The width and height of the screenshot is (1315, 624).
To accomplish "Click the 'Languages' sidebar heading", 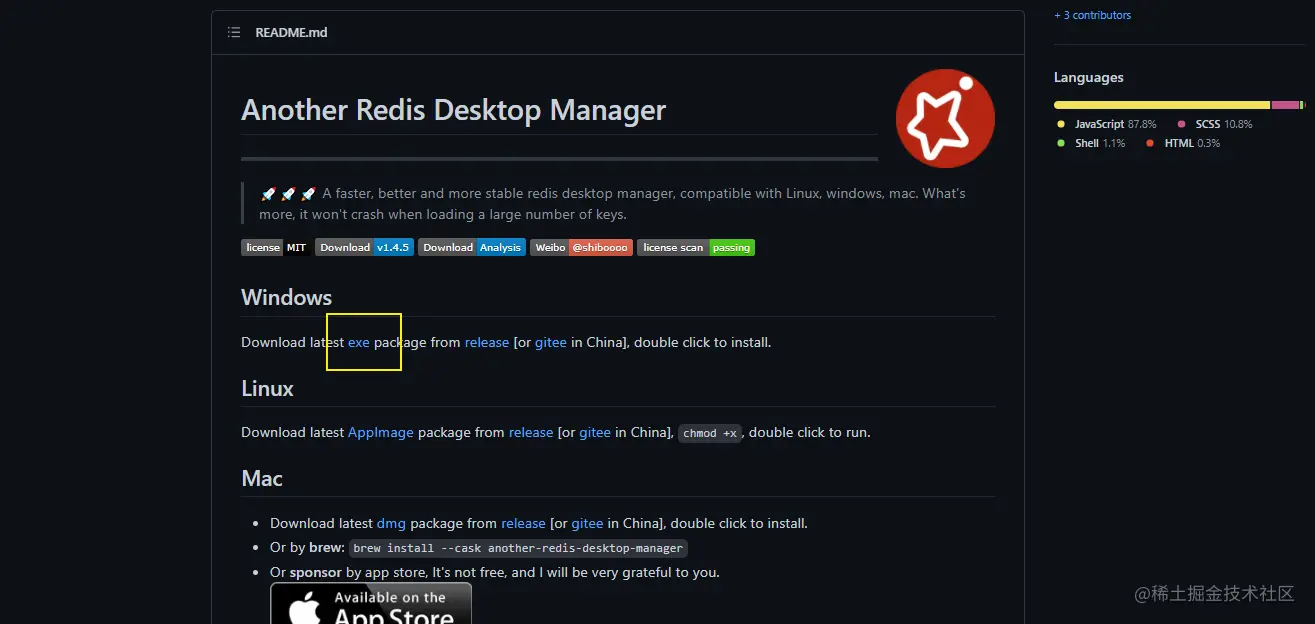I will point(1089,78).
